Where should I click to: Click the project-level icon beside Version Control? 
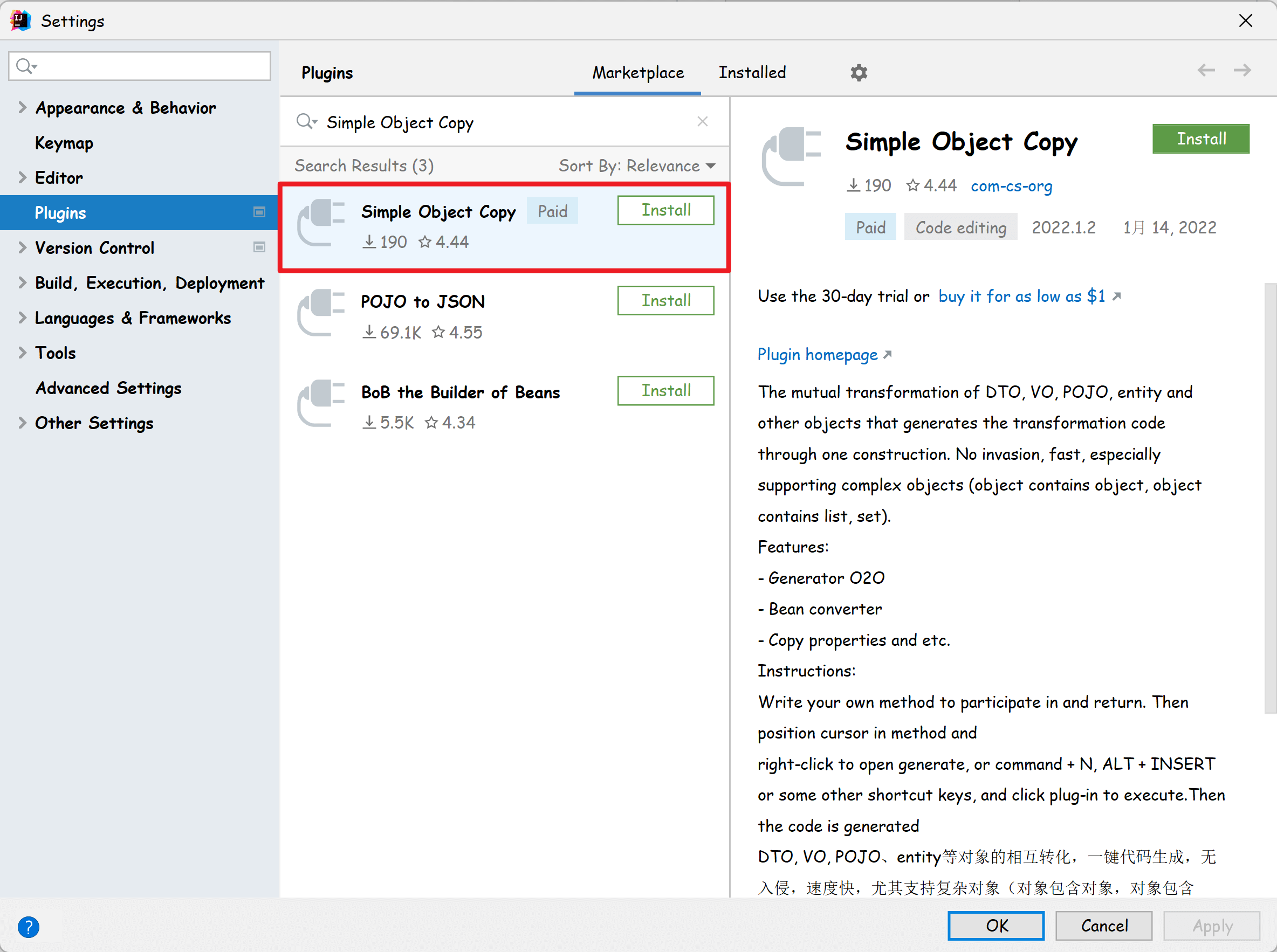click(259, 248)
